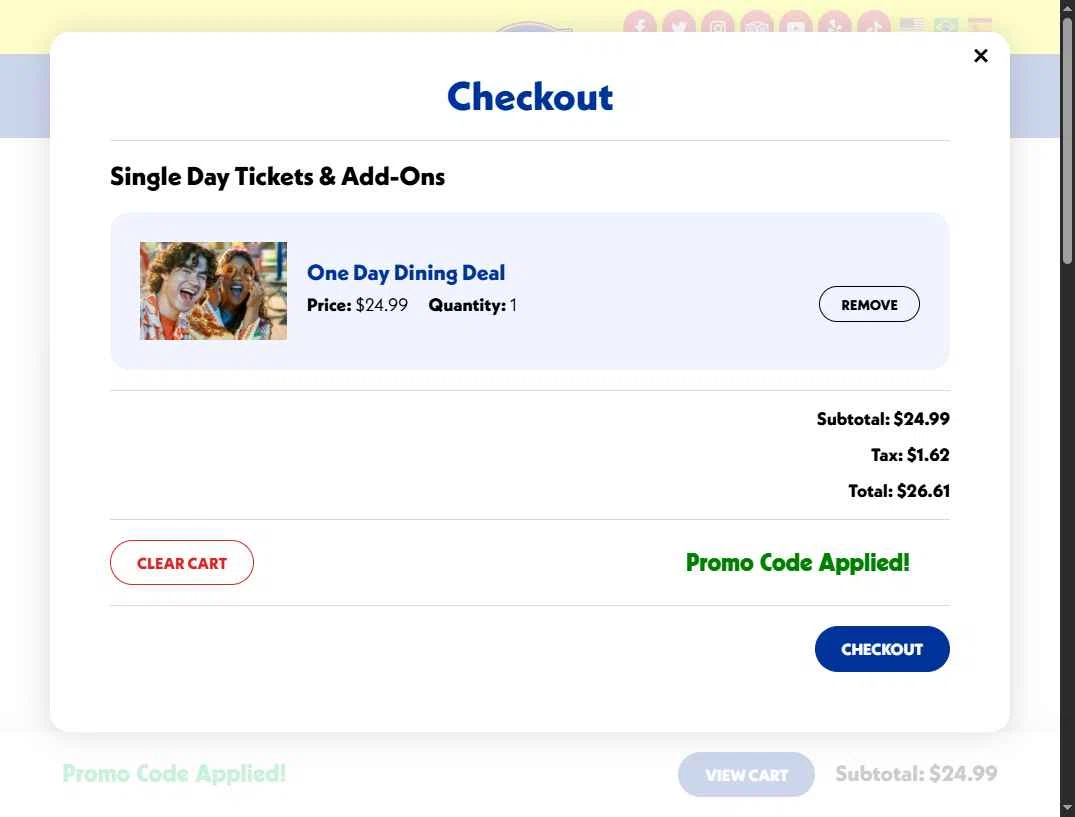Viewport: 1075px width, 817px height.
Task: Click the dimmed View Cart button
Action: (746, 775)
